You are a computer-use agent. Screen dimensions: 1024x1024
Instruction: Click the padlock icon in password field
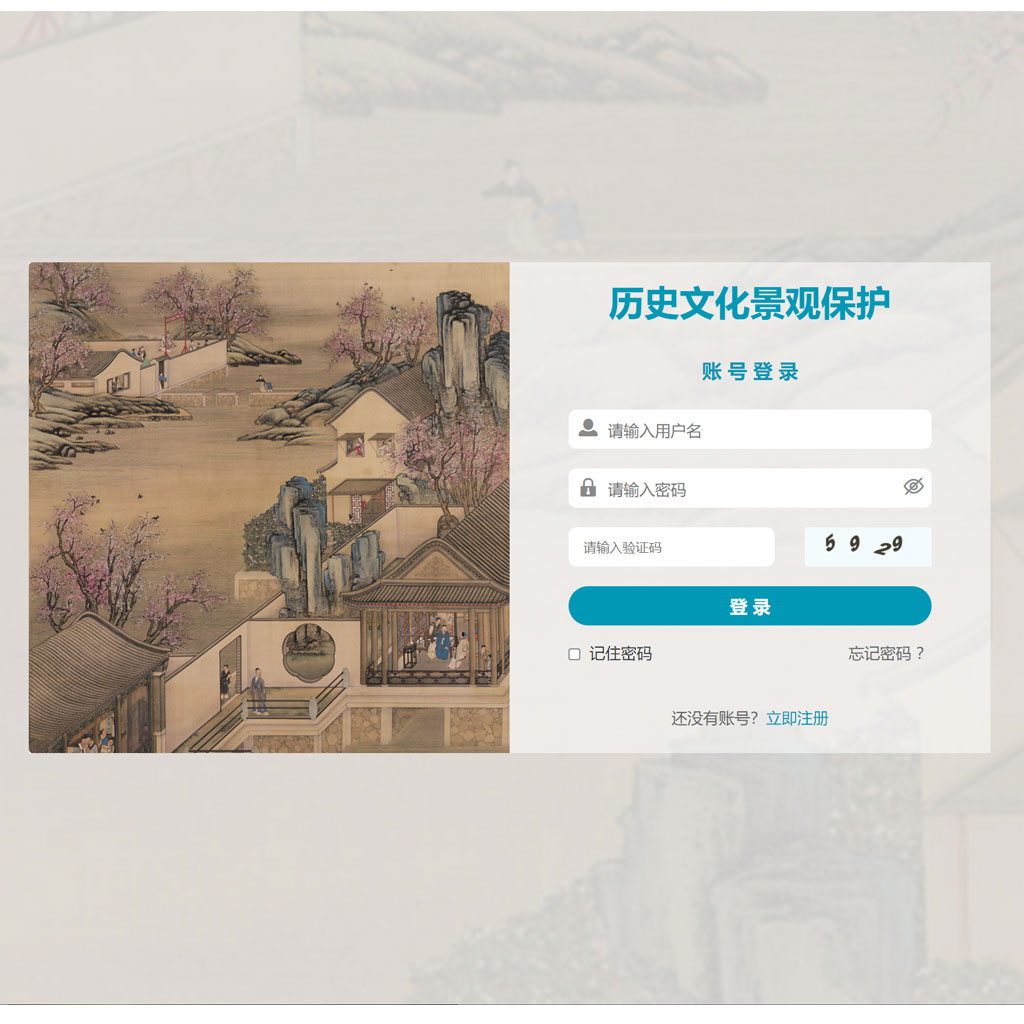pyautogui.click(x=588, y=487)
